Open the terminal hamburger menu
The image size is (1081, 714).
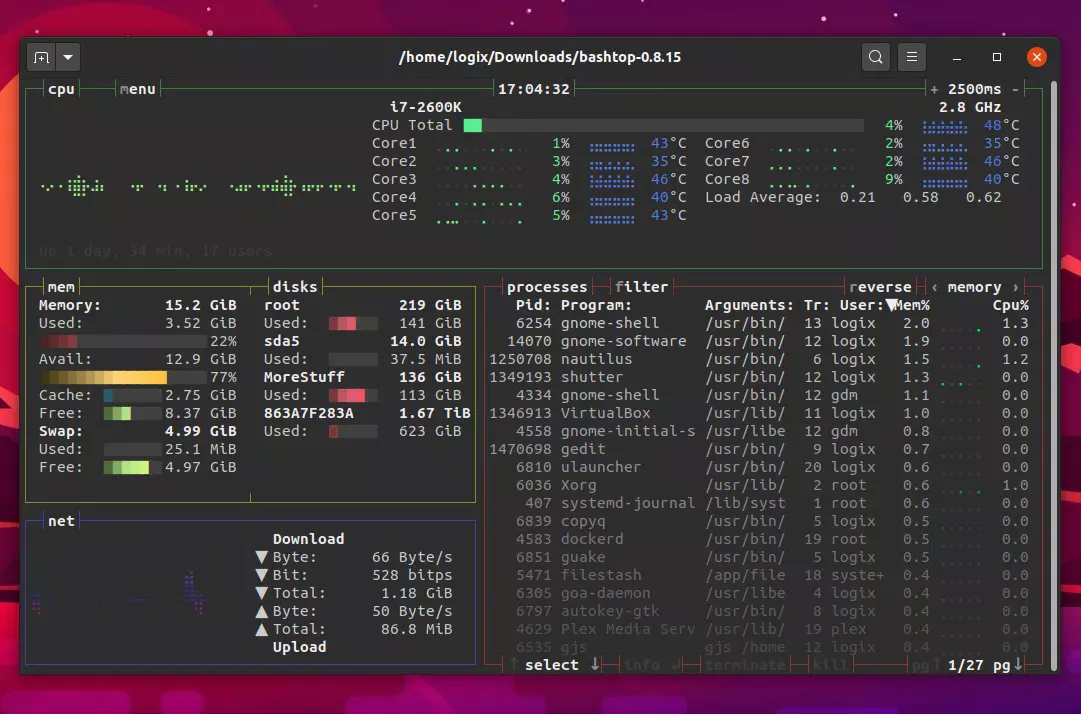click(x=911, y=57)
